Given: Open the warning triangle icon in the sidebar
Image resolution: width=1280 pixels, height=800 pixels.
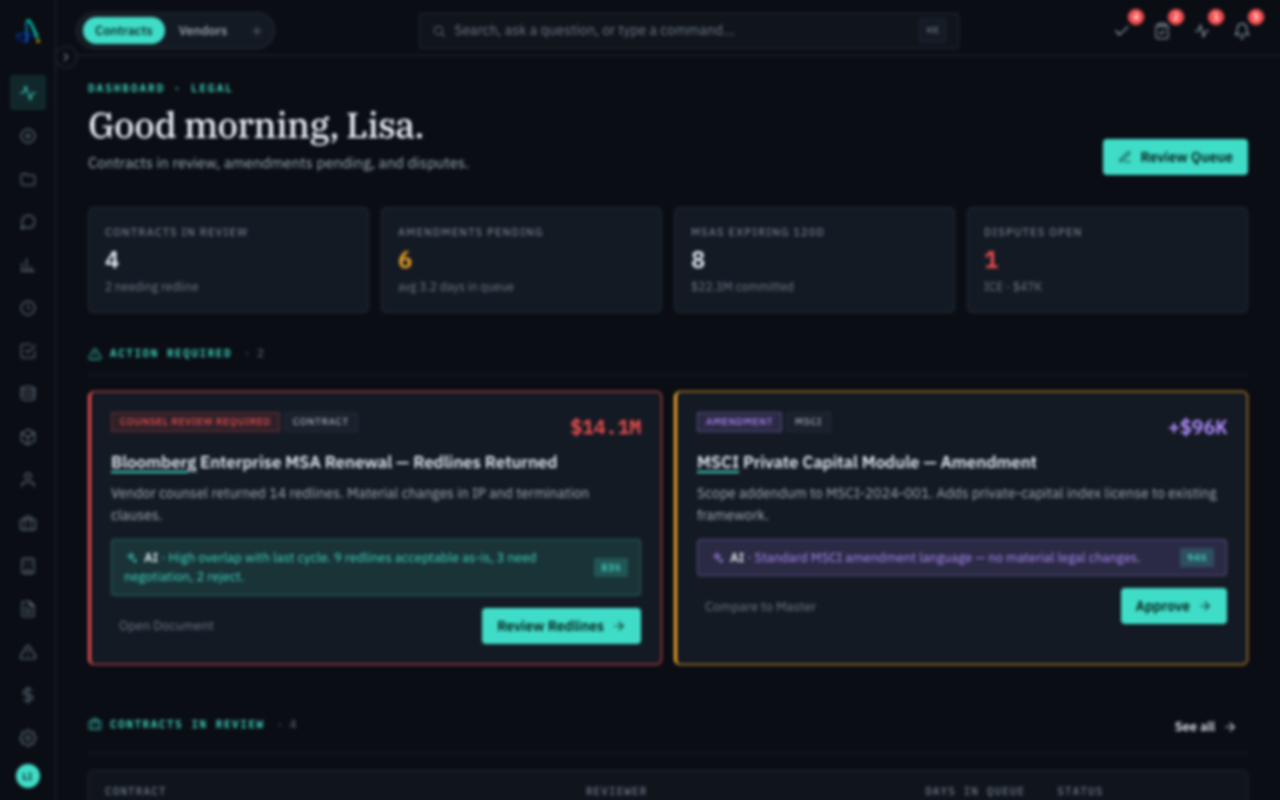Looking at the screenshot, I should point(28,652).
